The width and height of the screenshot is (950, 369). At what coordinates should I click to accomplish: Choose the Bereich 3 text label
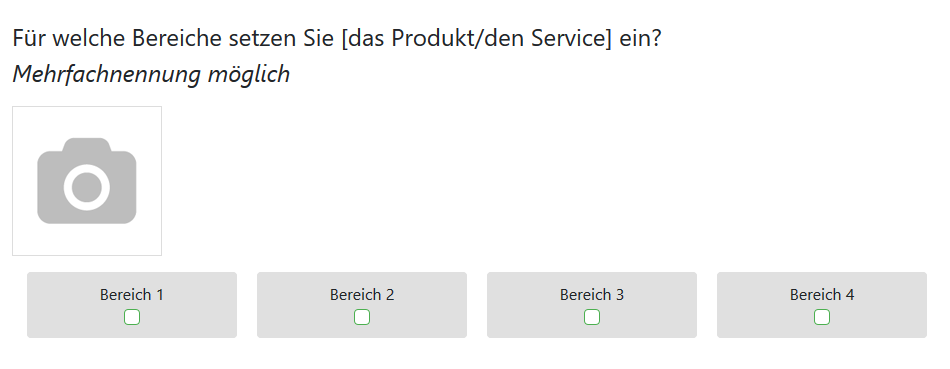[592, 295]
